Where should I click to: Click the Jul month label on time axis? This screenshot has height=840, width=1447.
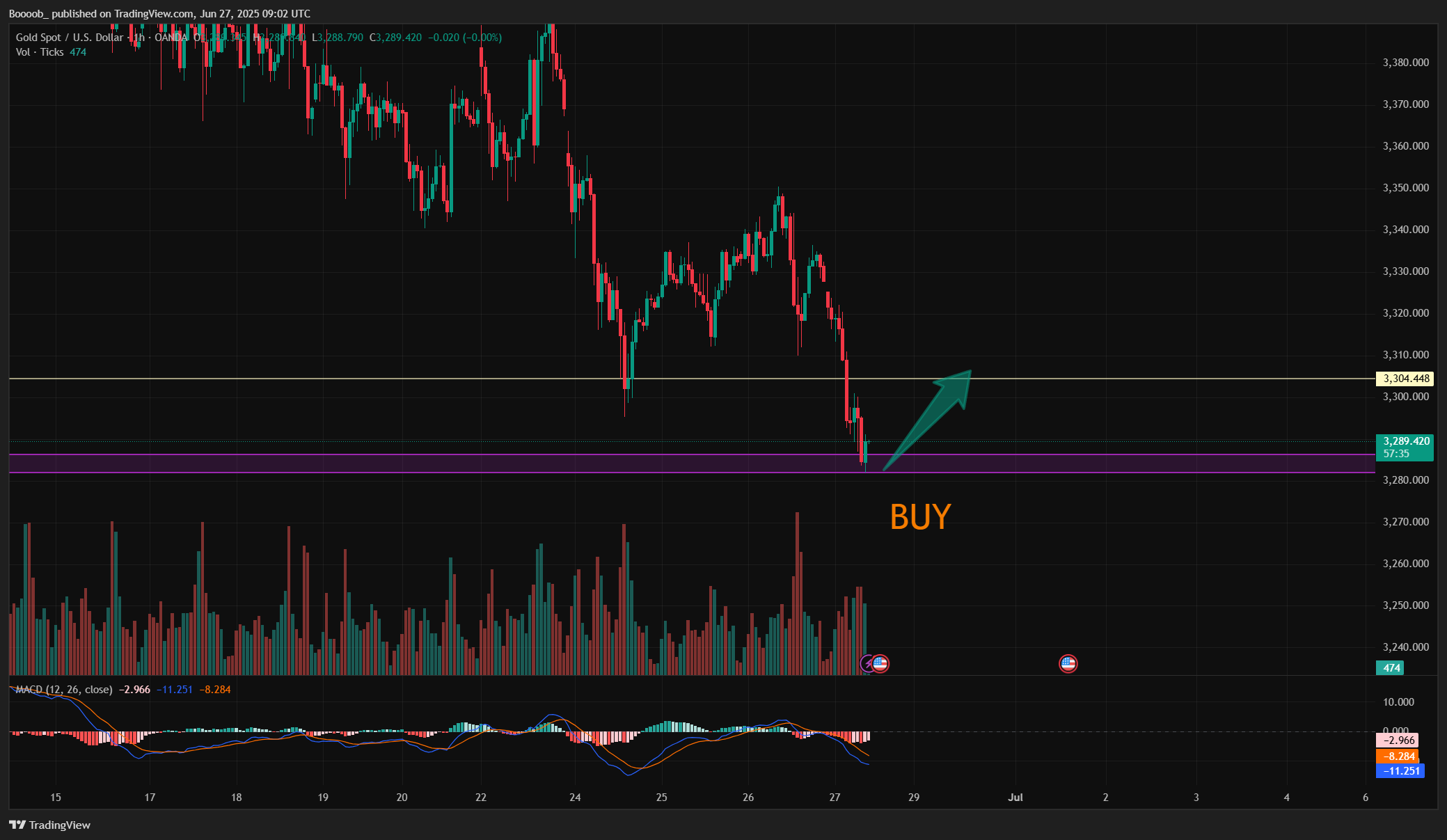(x=1015, y=798)
